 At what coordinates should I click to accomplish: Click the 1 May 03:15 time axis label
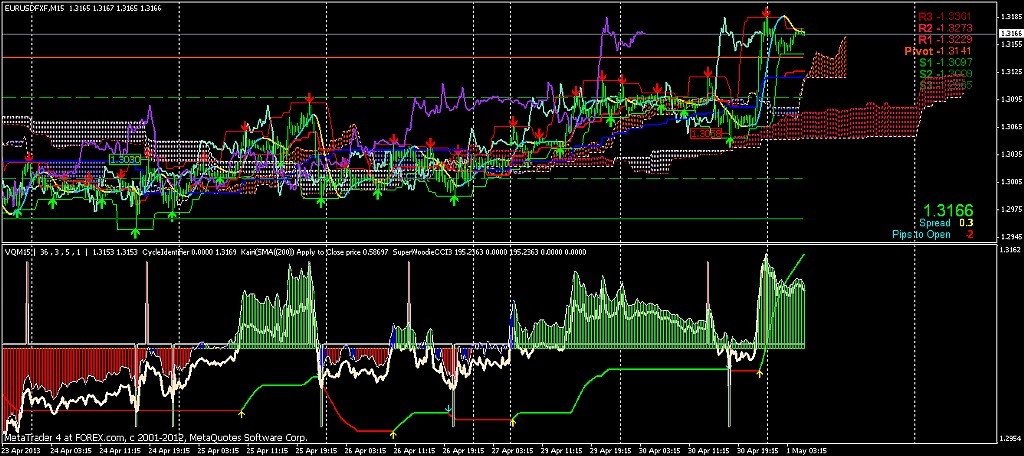pyautogui.click(x=804, y=450)
